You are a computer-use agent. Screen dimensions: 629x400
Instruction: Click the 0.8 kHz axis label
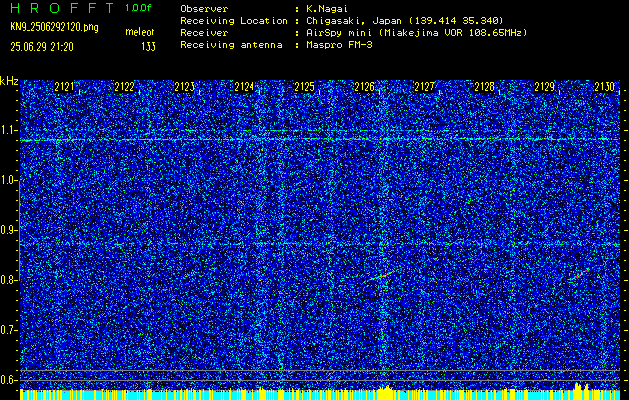click(8, 280)
